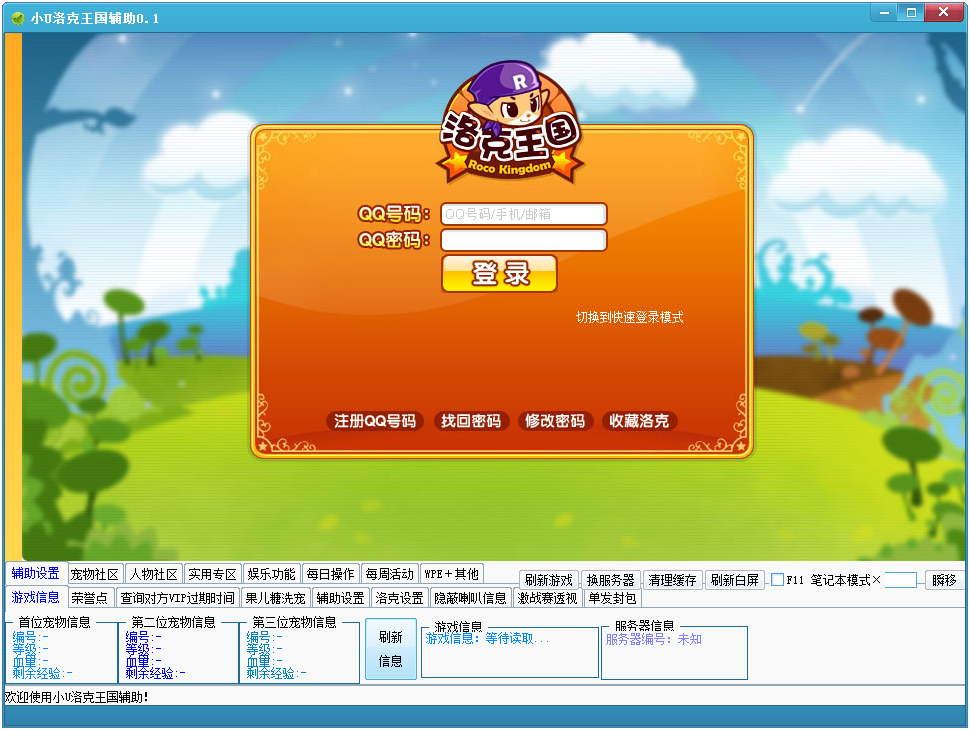Click the yellow 登录 login button
The width and height of the screenshot is (970, 731).
pos(499,273)
